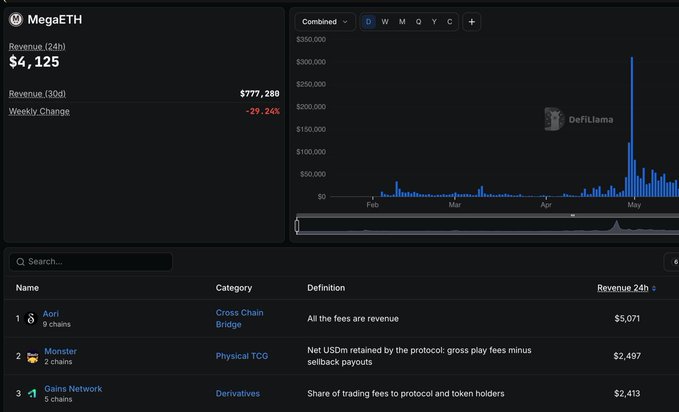Open the Combined chart type dropdown
Image resolution: width=679 pixels, height=412 pixels.
tap(325, 22)
